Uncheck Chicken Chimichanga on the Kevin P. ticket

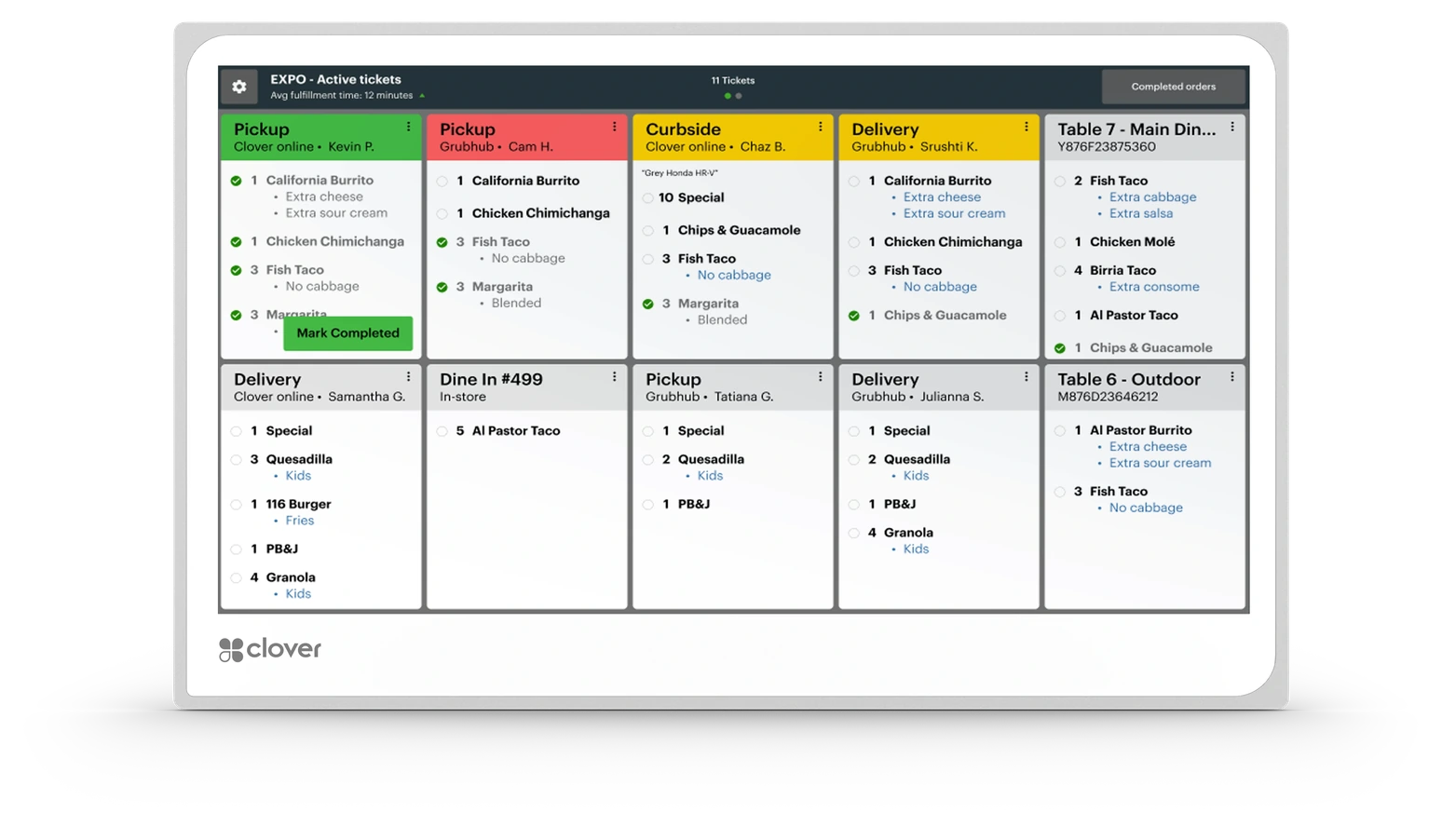tap(237, 242)
